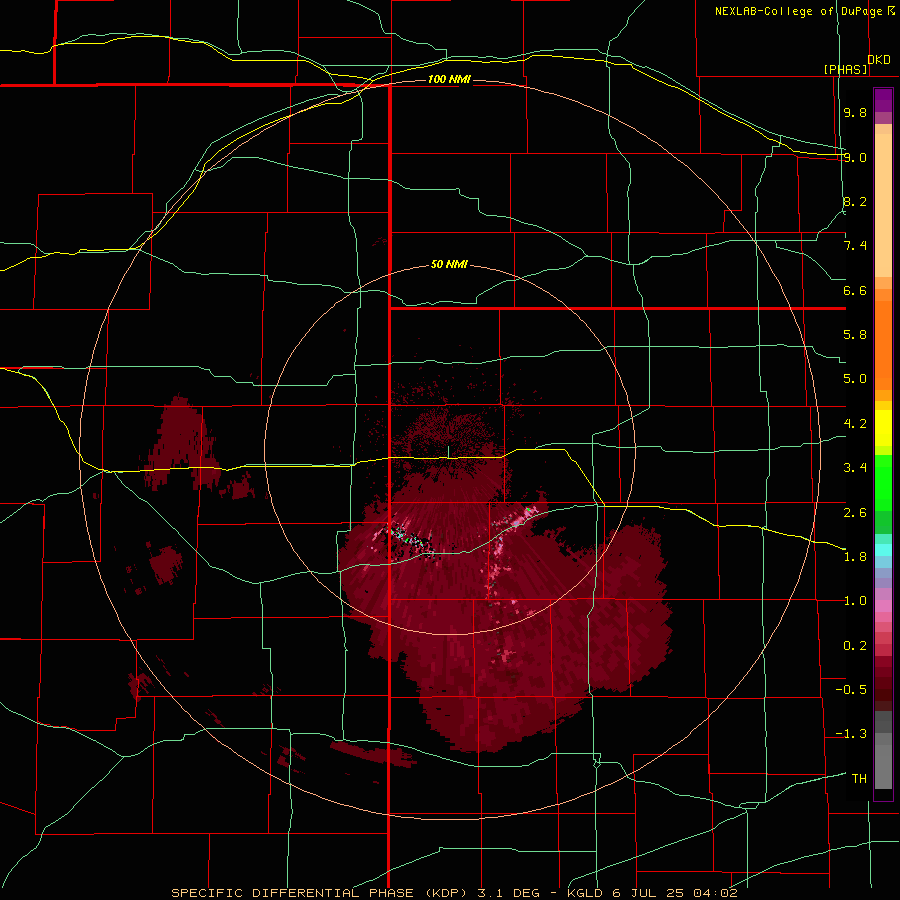This screenshot has width=900, height=900.
Task: Click the 9.8 value on the color scale
Action: [855, 112]
